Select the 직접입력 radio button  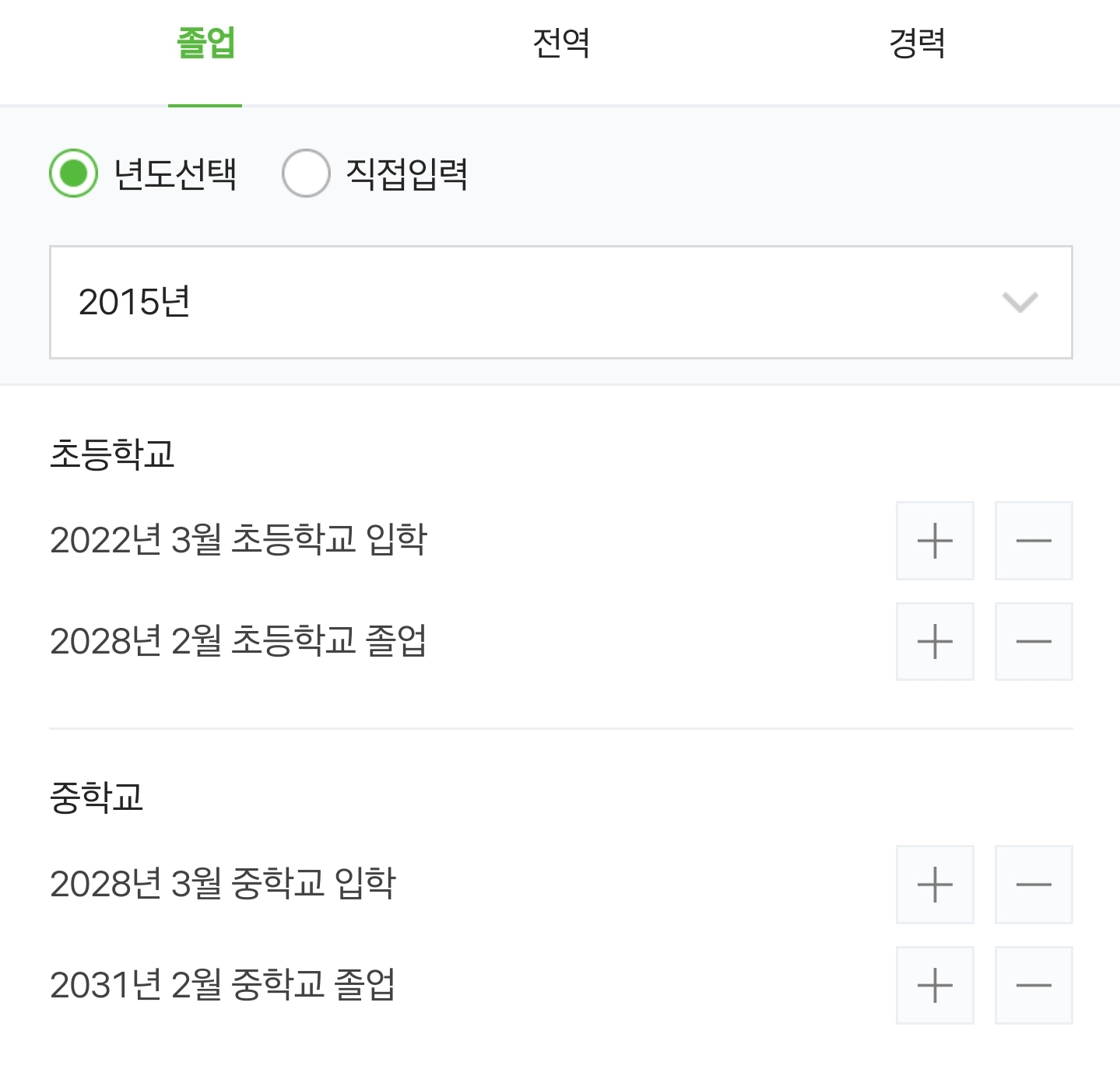(306, 173)
